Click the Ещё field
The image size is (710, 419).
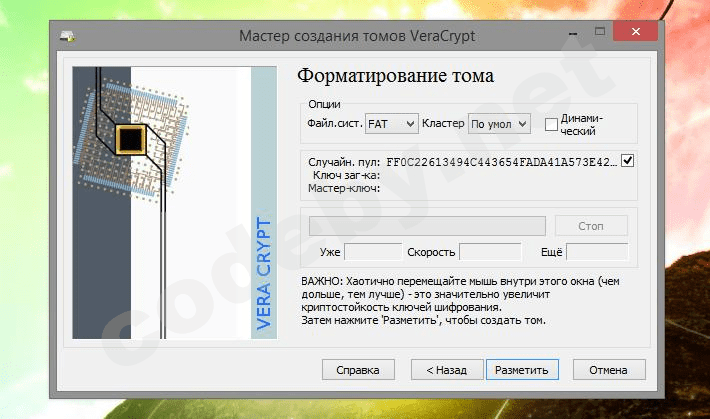[597, 252]
